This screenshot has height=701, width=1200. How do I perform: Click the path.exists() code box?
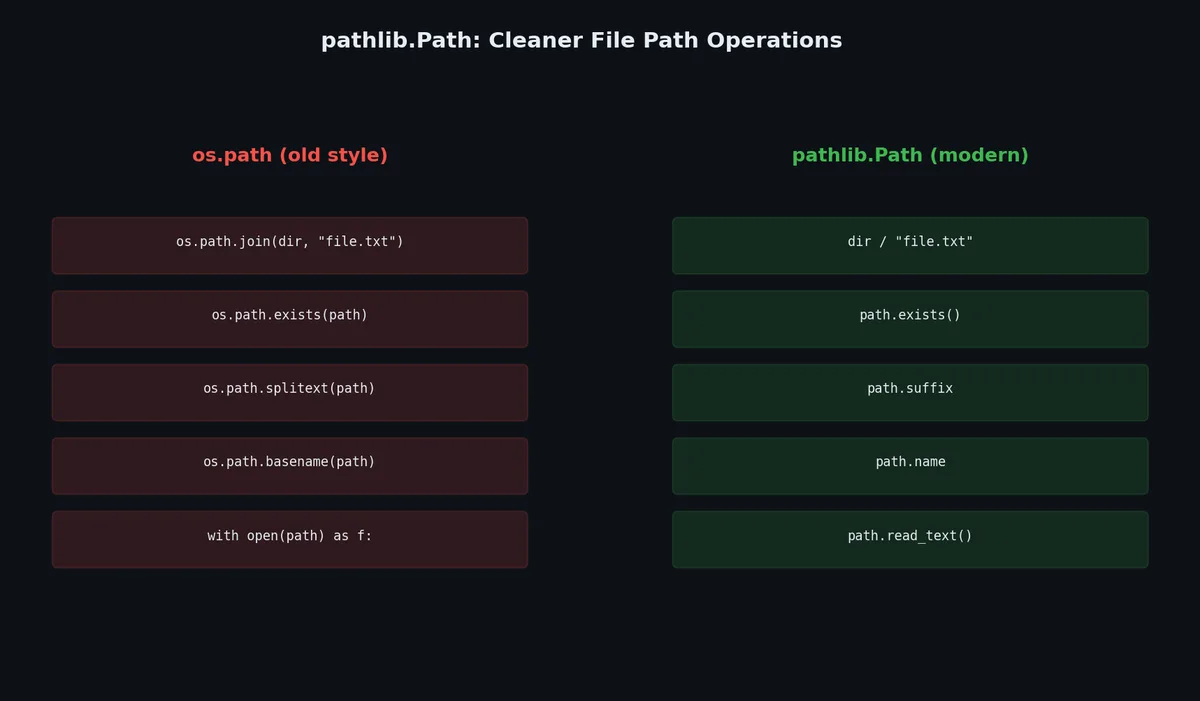(910, 319)
